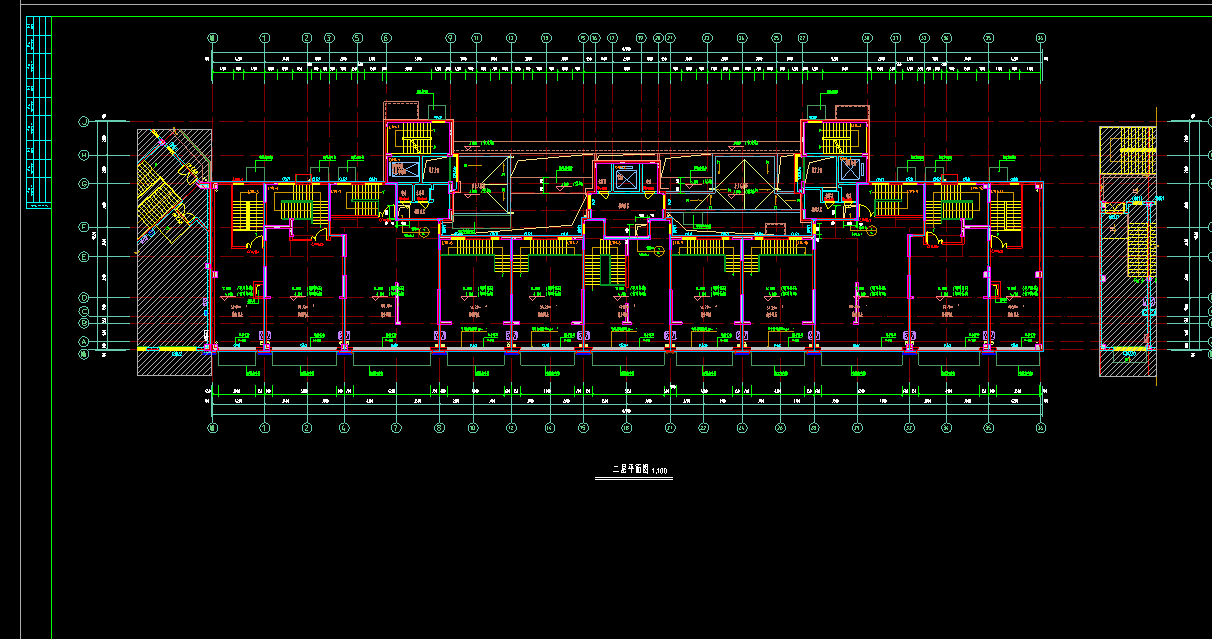Image resolution: width=1212 pixels, height=639 pixels.
Task: Click grid axis bubble H on left side
Action: click(x=85, y=155)
